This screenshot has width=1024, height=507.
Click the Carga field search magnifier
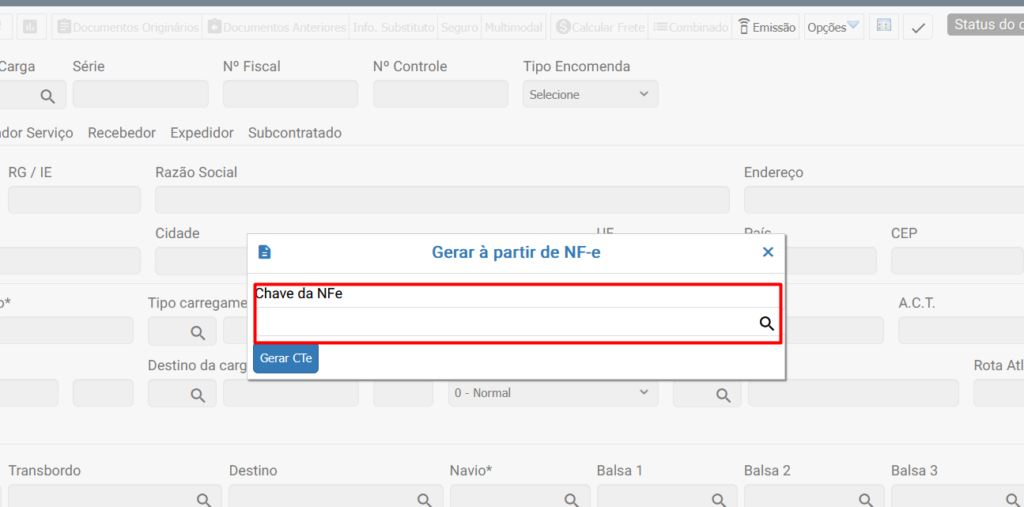[x=47, y=95]
